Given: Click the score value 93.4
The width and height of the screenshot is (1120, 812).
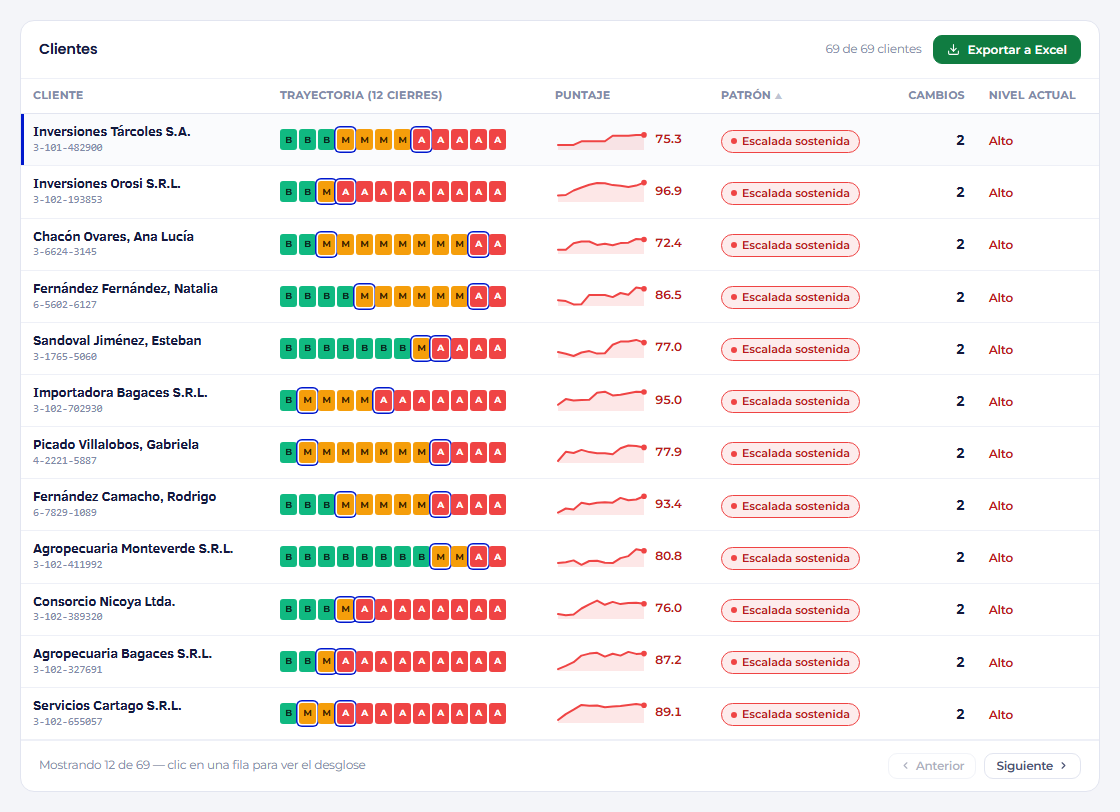Looking at the screenshot, I should coord(668,504).
